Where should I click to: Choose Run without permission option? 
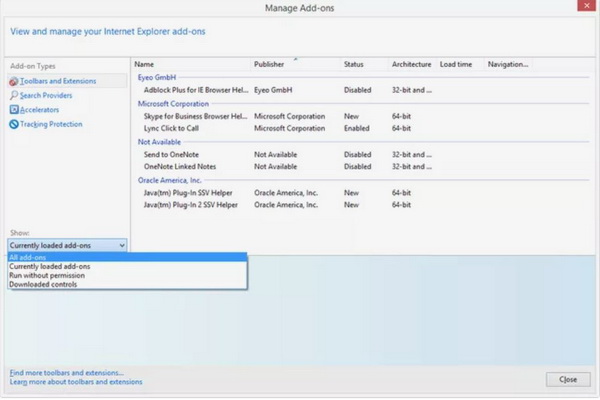(x=127, y=275)
